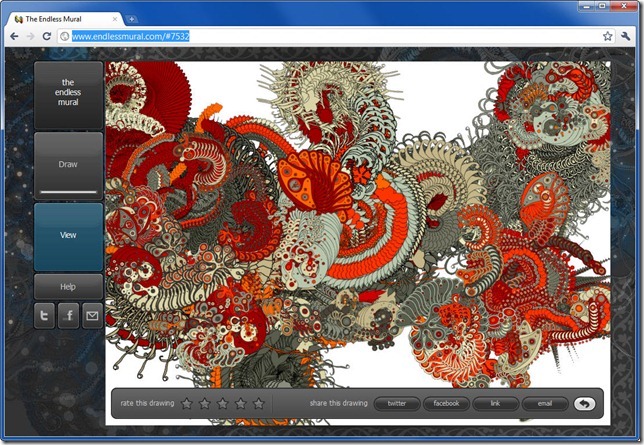
Task: Bookmark this page with the star icon
Action: (607, 36)
